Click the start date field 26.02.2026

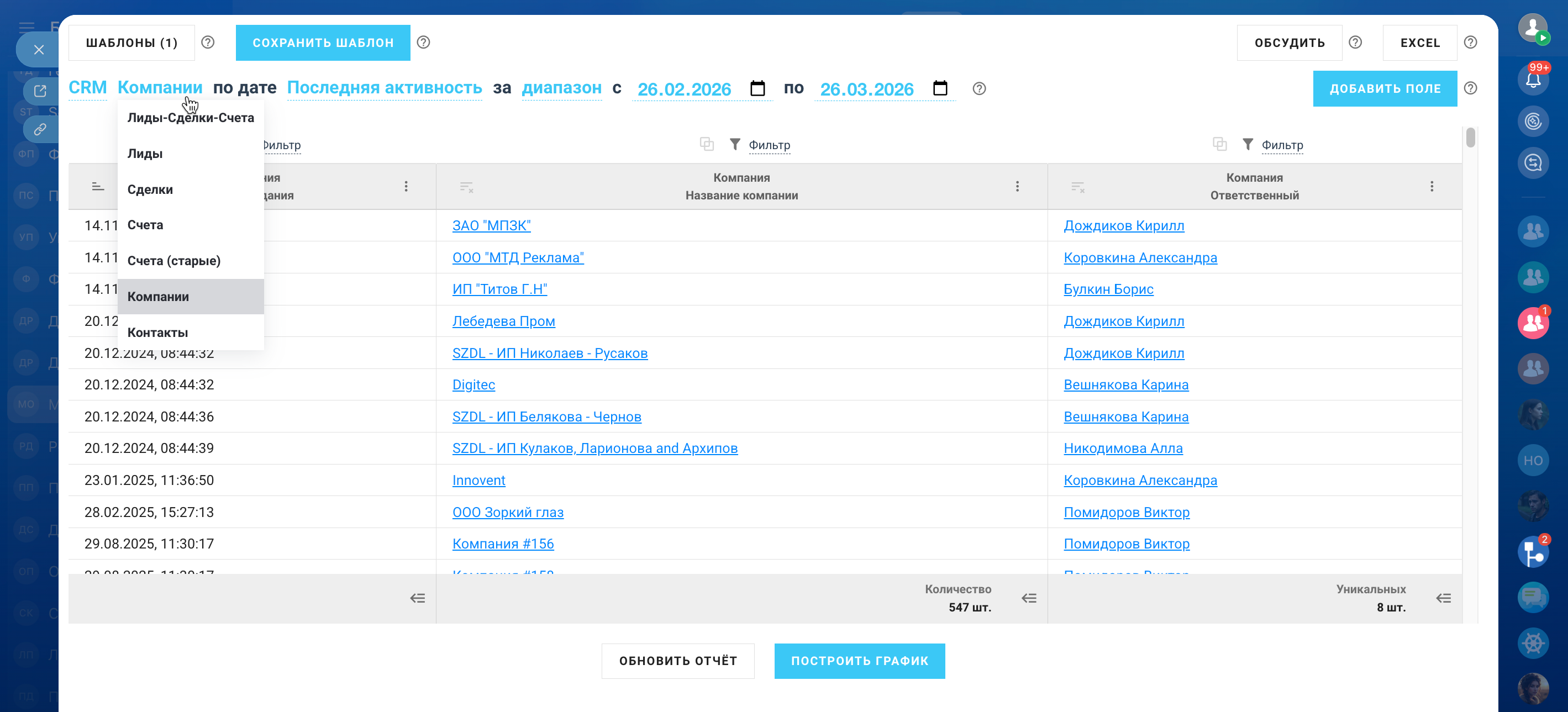[x=683, y=89]
